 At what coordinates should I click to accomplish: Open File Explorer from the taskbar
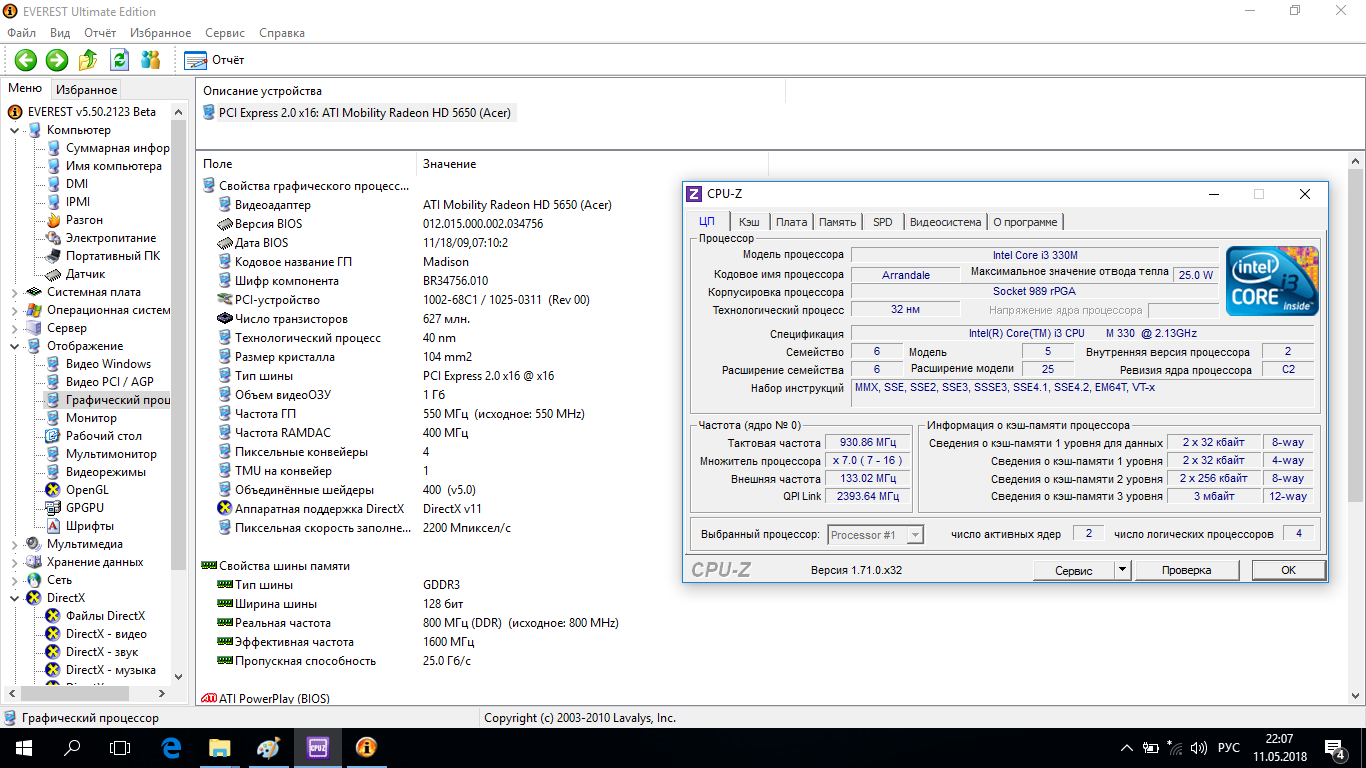219,747
